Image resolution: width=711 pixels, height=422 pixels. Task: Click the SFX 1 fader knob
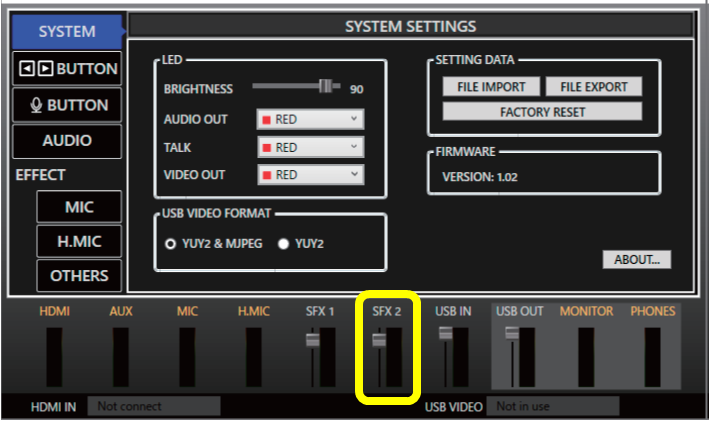click(x=312, y=341)
